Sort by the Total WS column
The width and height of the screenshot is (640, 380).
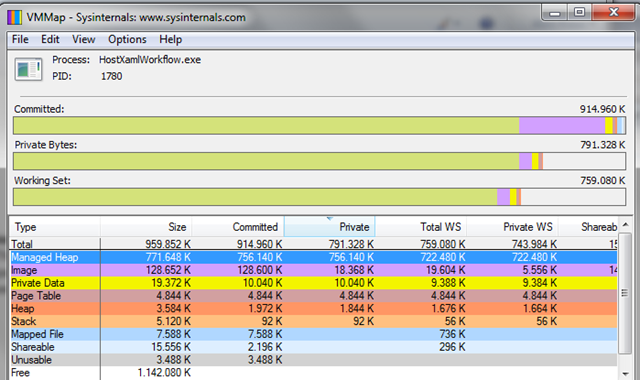click(x=421, y=227)
